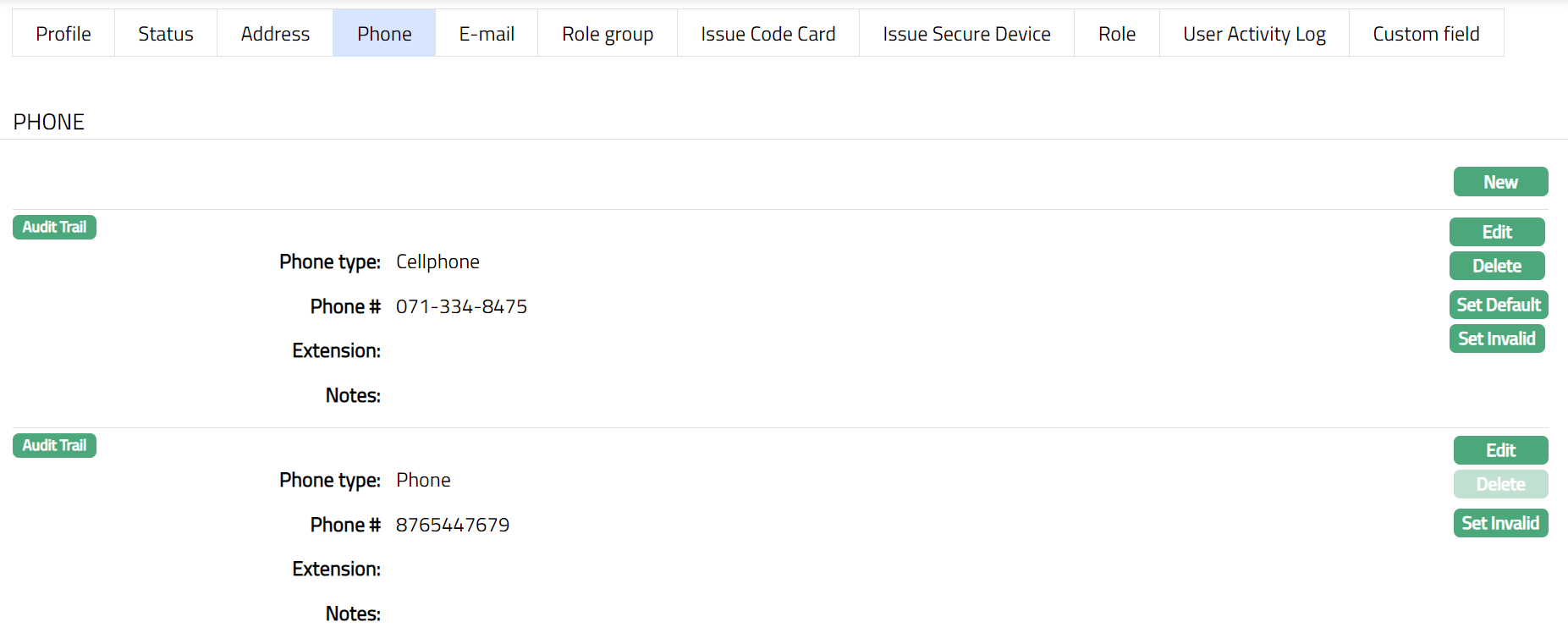The height and width of the screenshot is (644, 1568).
Task: Switch to the Status tab
Action: coord(166,34)
